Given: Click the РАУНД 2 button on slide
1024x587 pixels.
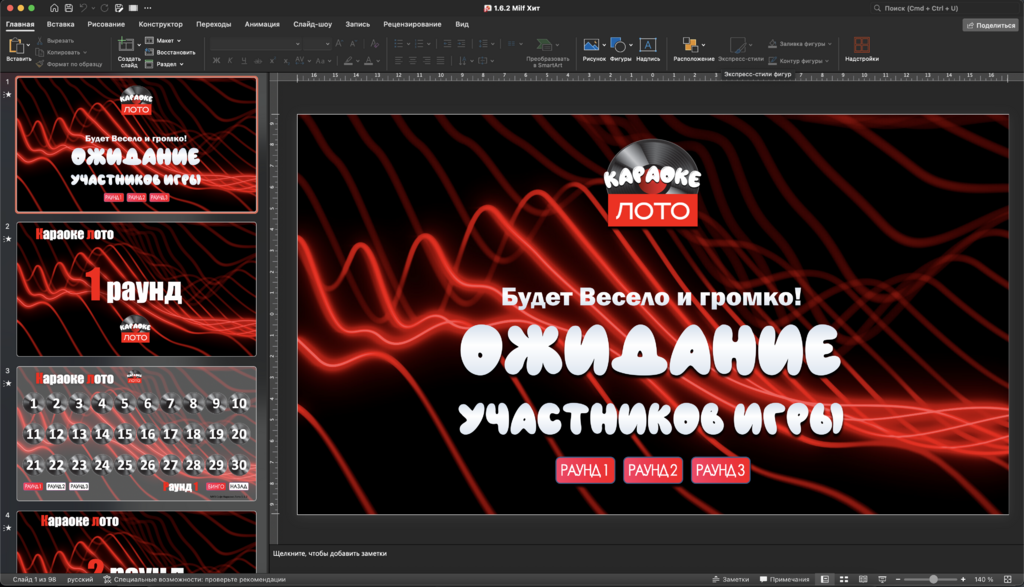Looking at the screenshot, I should [x=652, y=470].
